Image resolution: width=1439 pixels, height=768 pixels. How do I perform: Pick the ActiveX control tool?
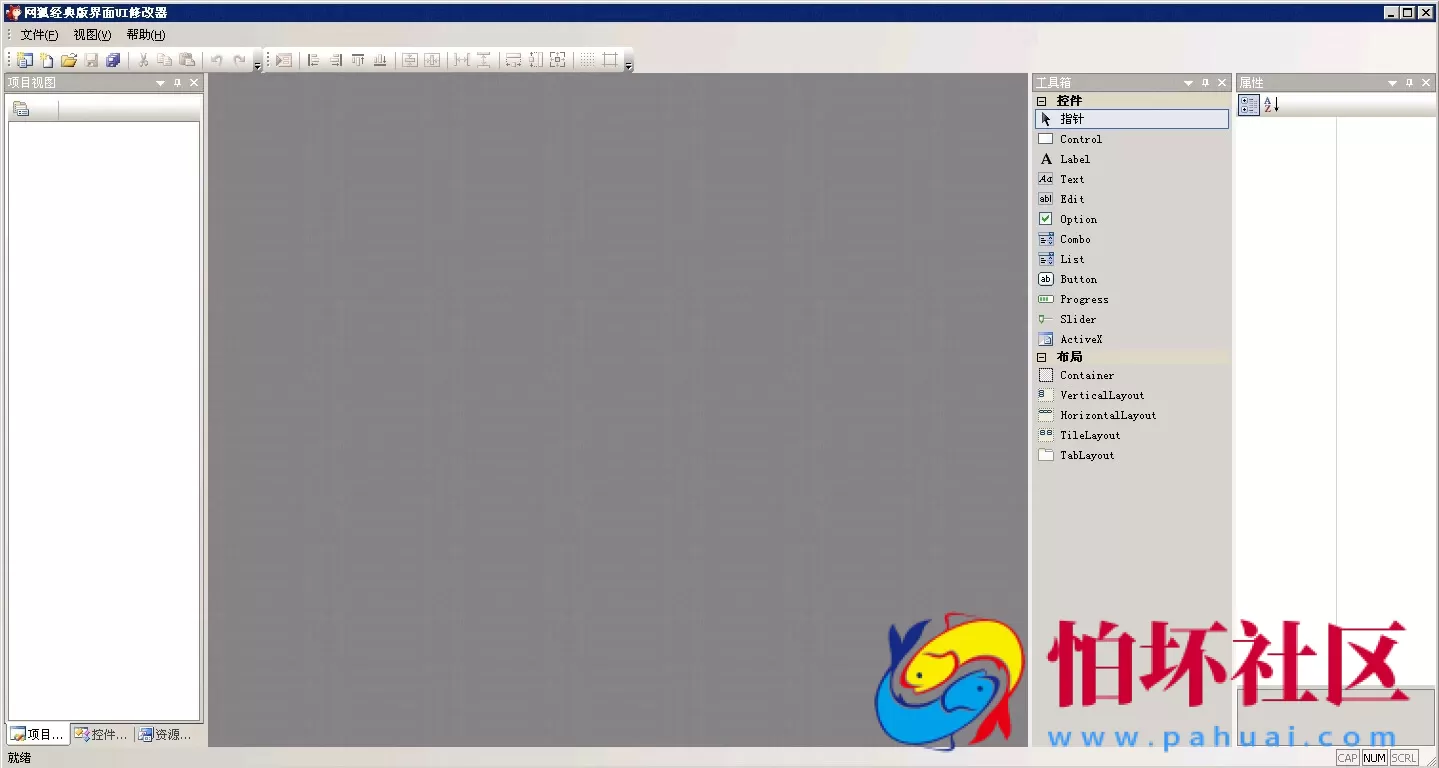coord(1080,339)
